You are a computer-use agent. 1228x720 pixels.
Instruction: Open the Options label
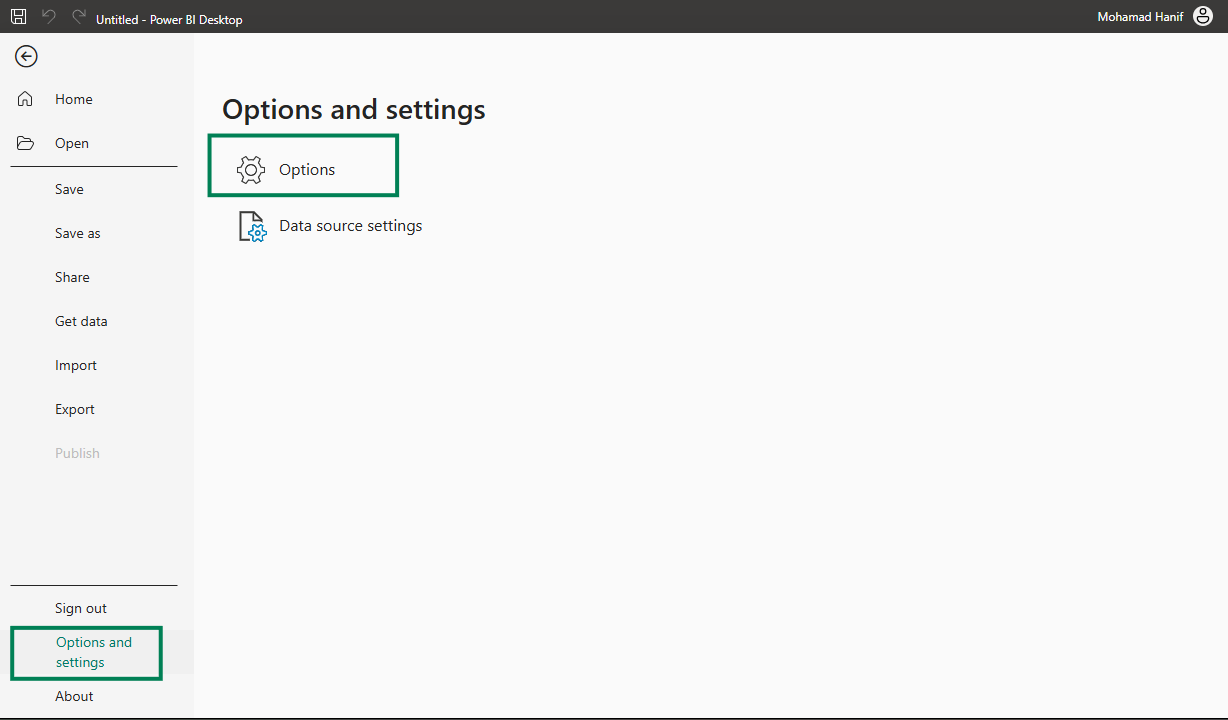pyautogui.click(x=307, y=170)
